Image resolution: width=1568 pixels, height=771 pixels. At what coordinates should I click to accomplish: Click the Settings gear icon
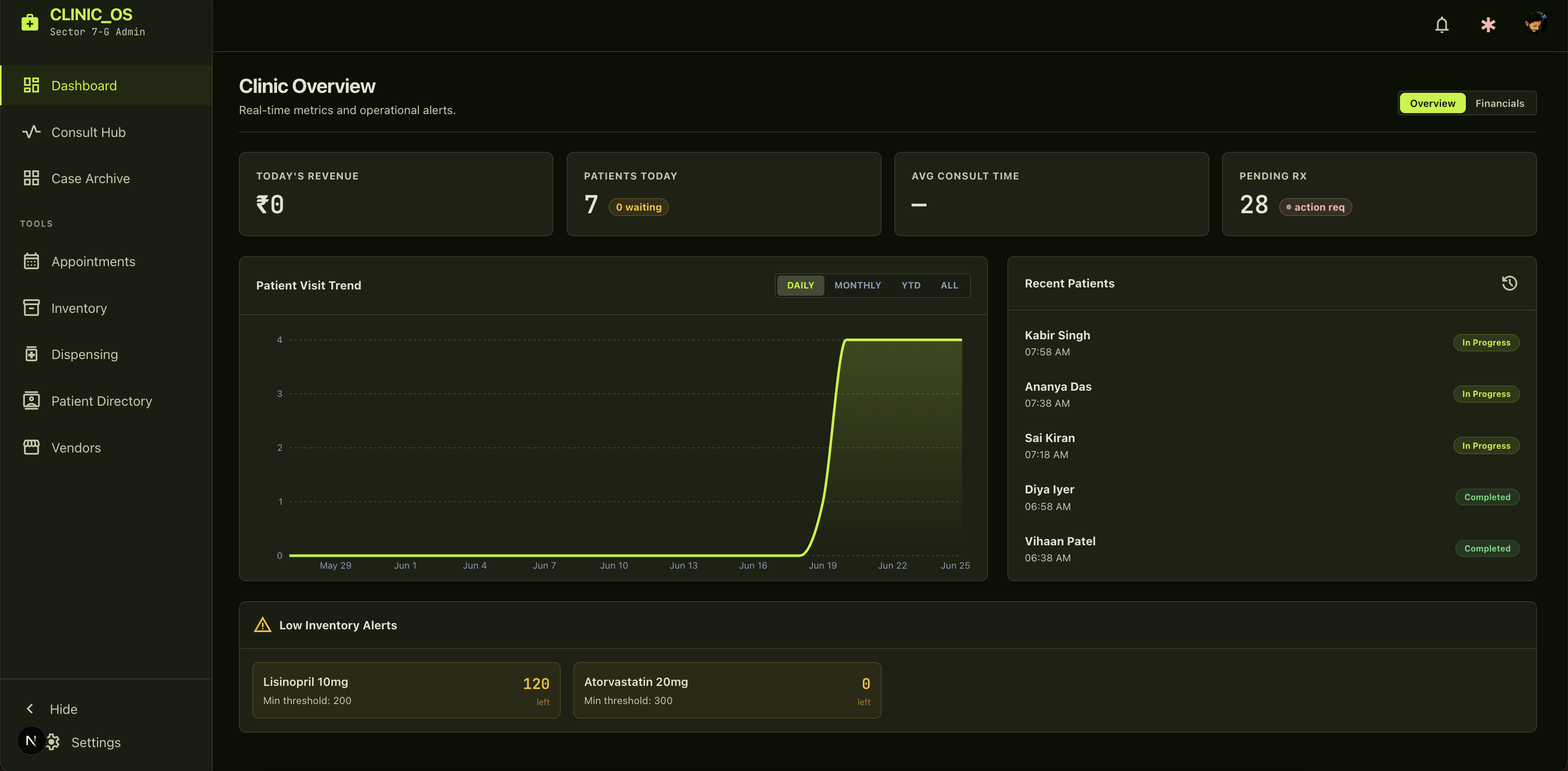click(53, 742)
